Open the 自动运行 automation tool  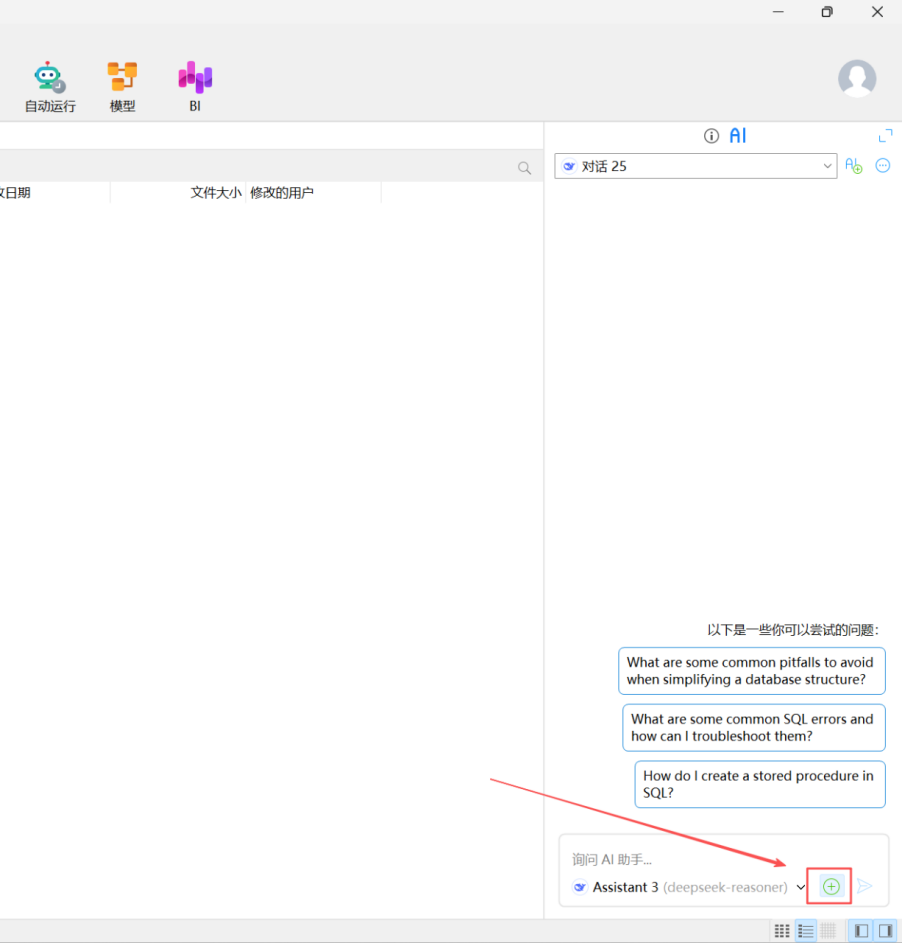tap(50, 86)
